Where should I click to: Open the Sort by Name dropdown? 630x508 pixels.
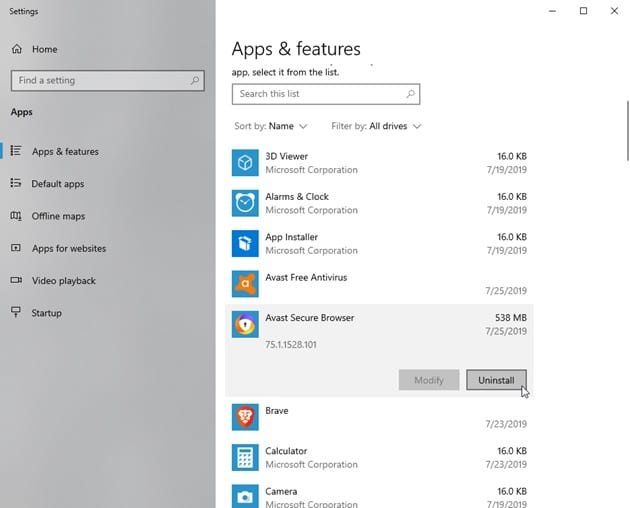(271, 126)
